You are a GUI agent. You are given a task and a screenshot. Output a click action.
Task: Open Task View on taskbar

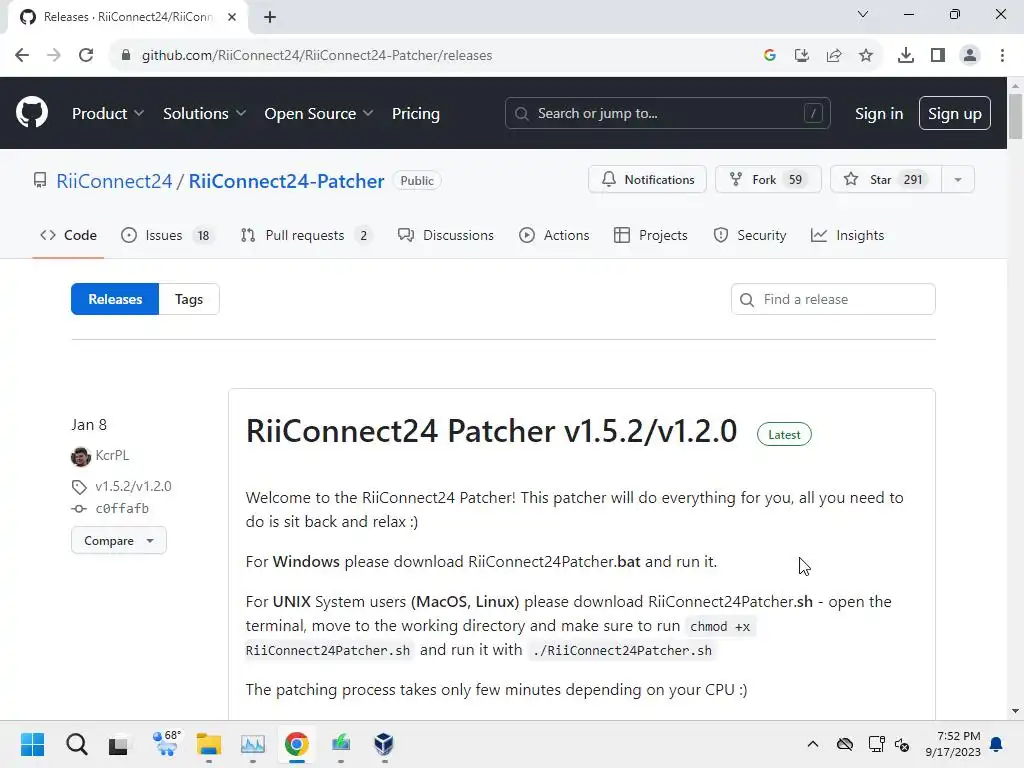[x=118, y=744]
